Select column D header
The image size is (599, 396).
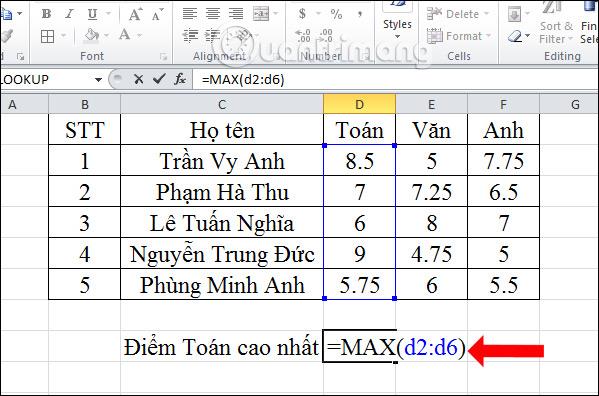tap(359, 104)
